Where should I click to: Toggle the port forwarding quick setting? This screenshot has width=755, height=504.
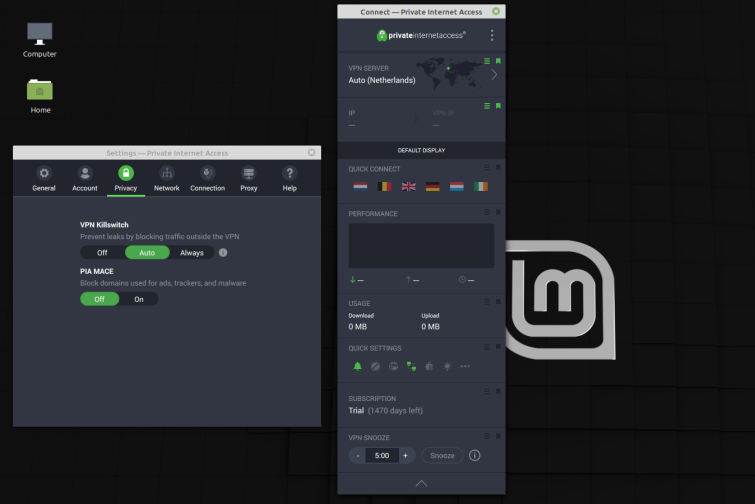393,366
